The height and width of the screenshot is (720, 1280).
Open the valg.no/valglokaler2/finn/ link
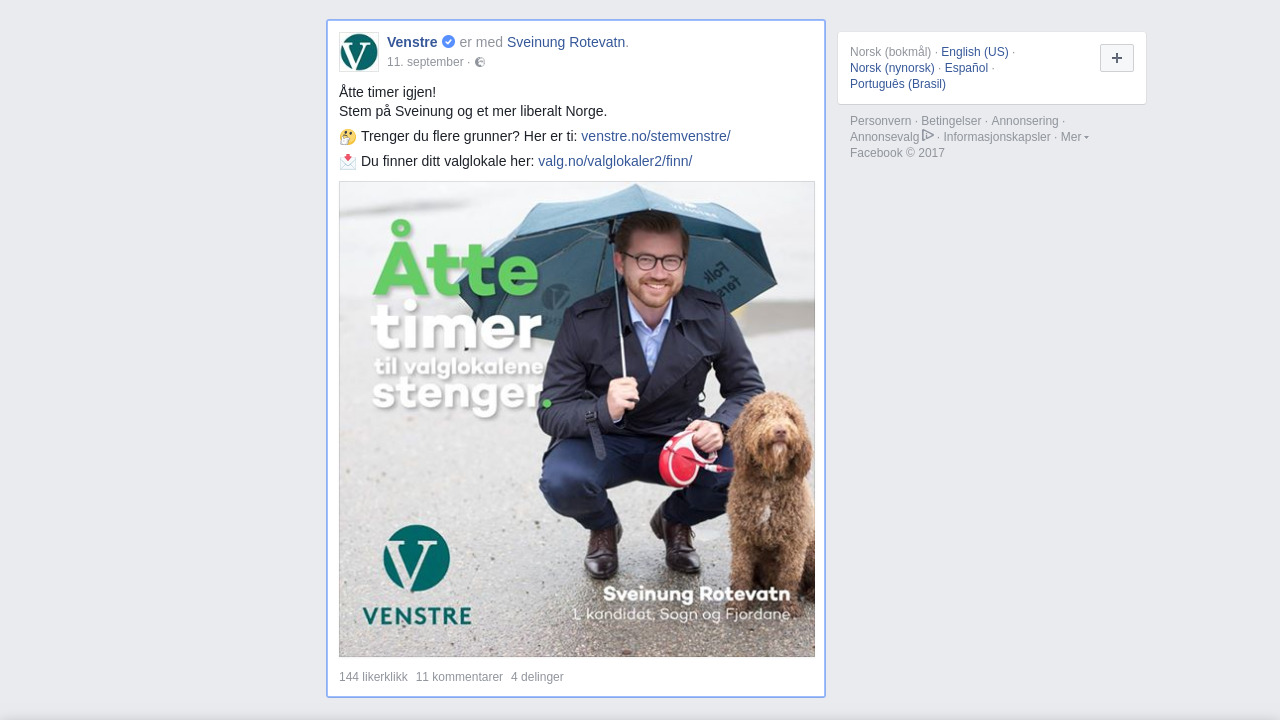pos(615,161)
